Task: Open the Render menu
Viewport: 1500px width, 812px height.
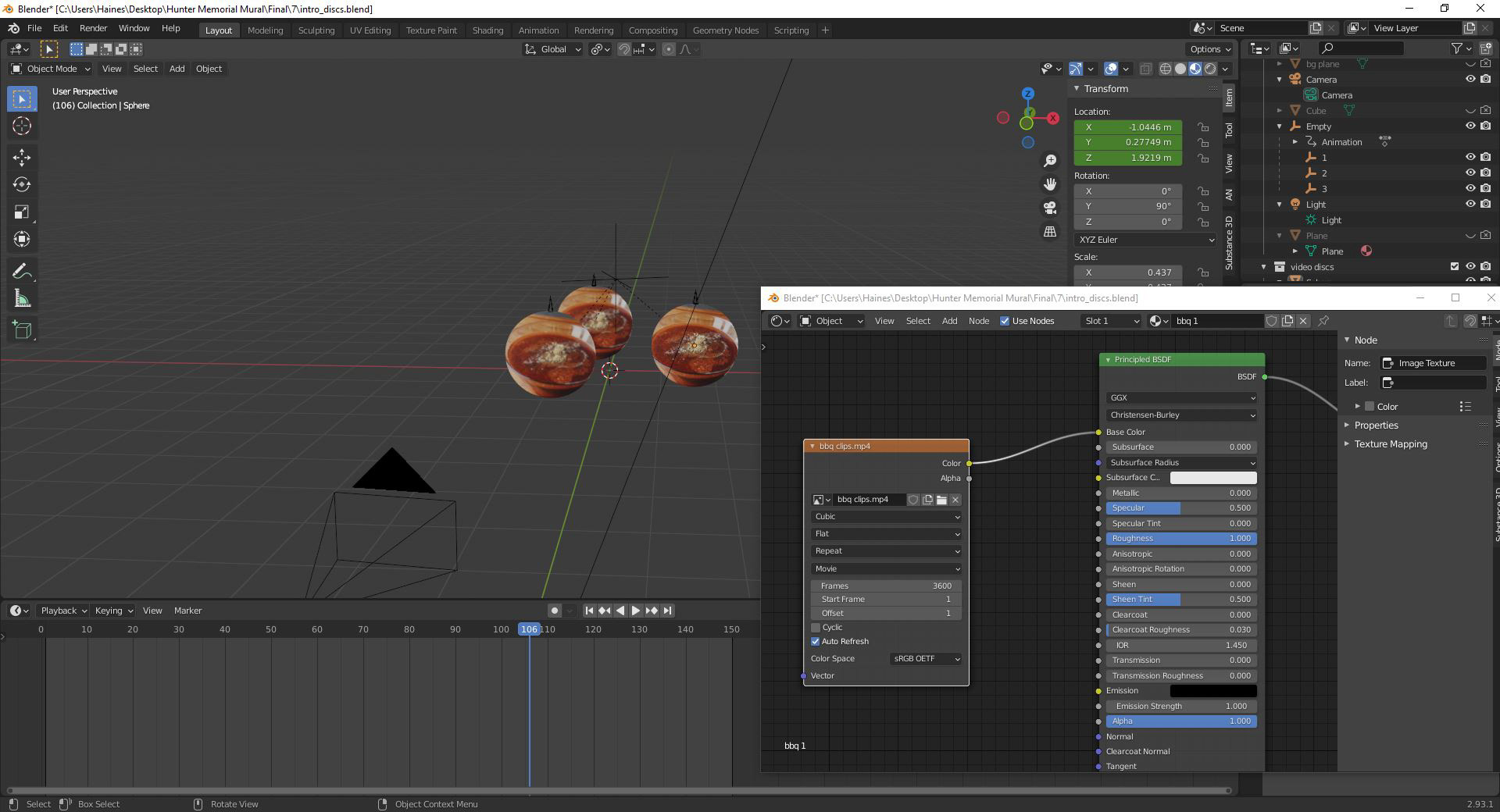Action: click(93, 28)
